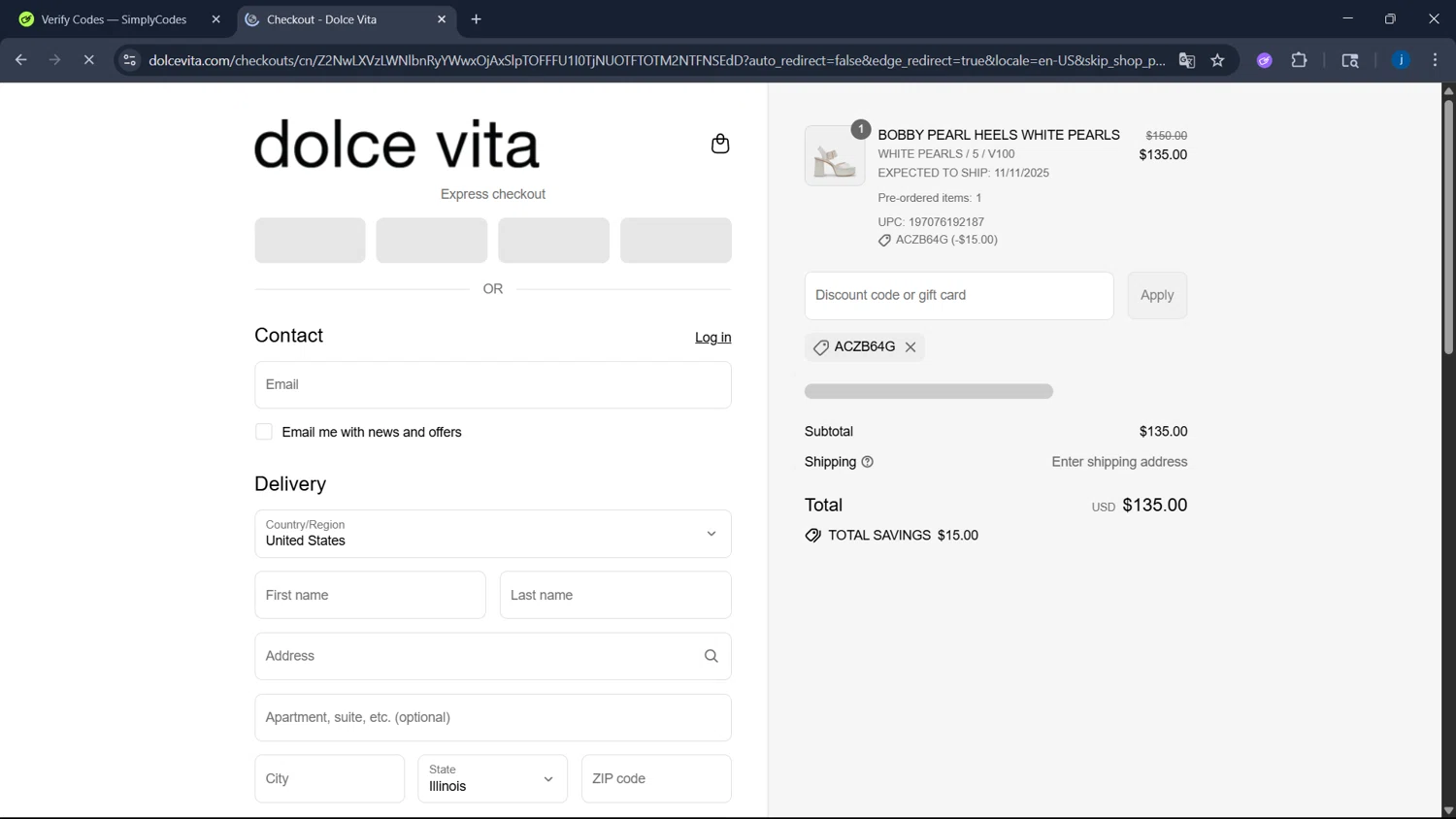Click the UPC: 197076192187 text
The image size is (1456, 819).
point(931,222)
